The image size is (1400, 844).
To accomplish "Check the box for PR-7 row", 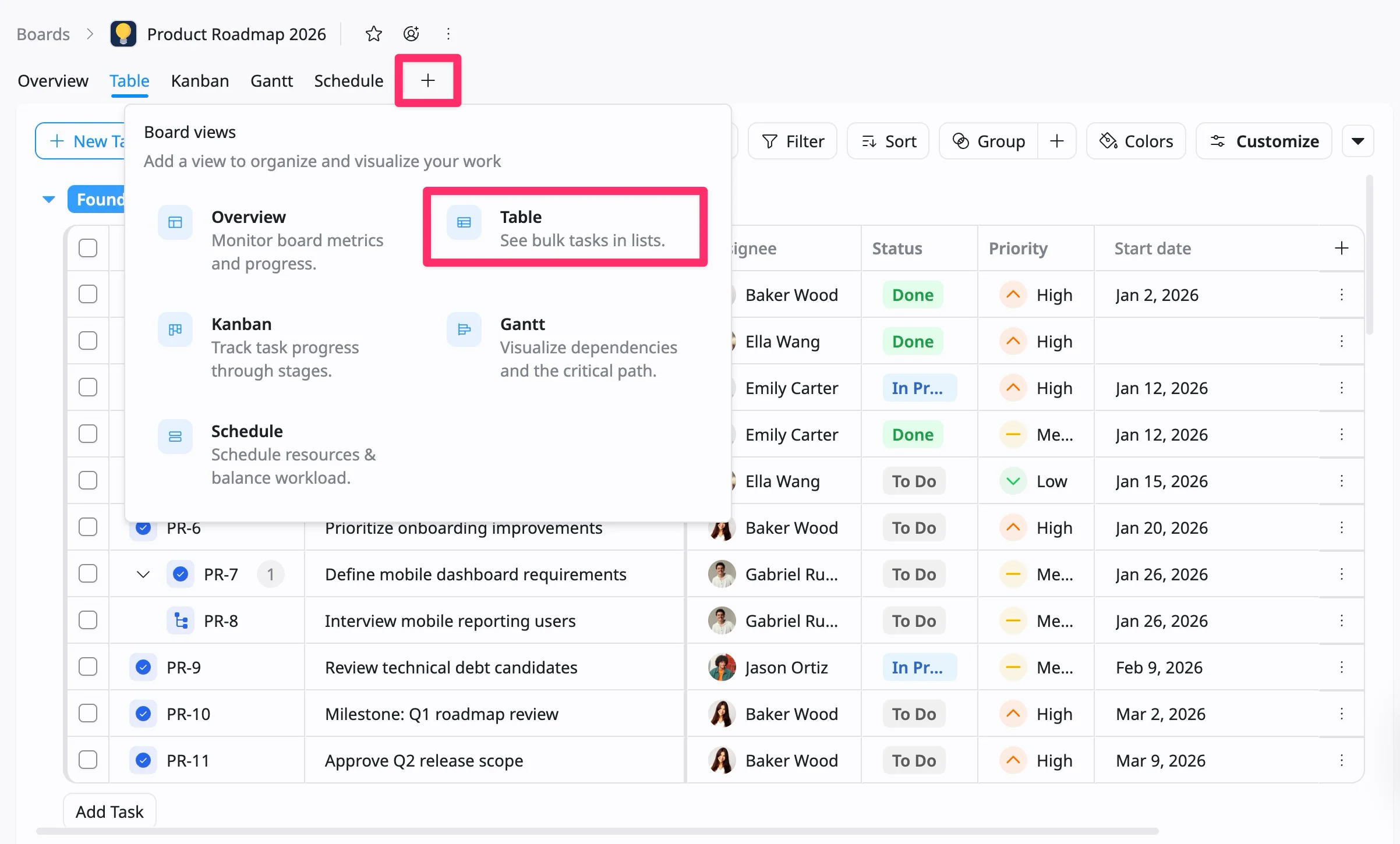I will [x=88, y=574].
